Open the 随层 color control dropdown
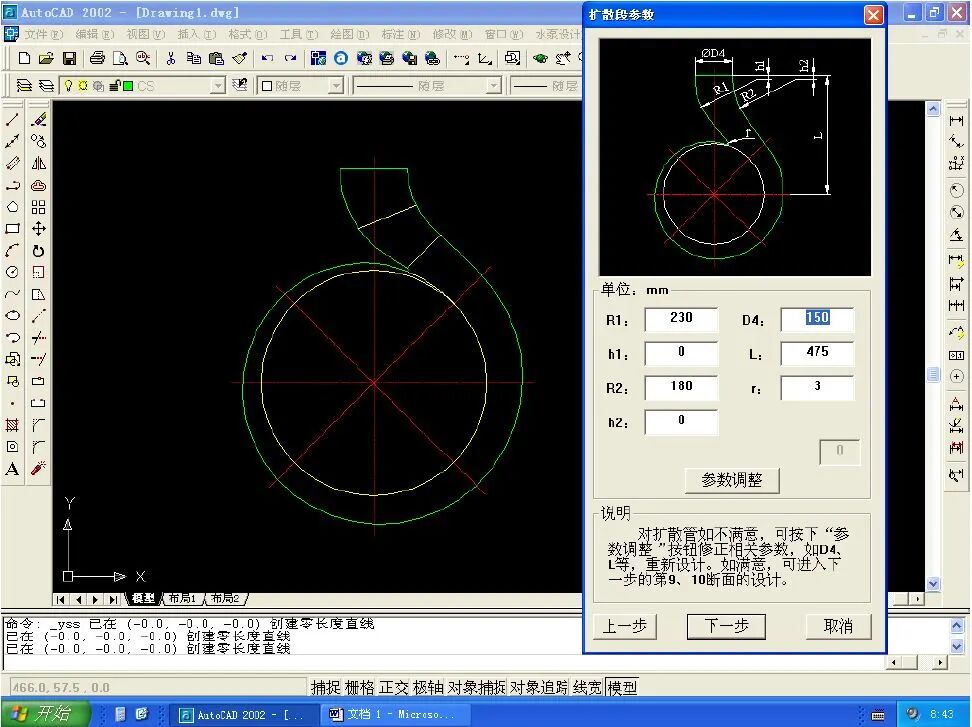 click(x=335, y=86)
